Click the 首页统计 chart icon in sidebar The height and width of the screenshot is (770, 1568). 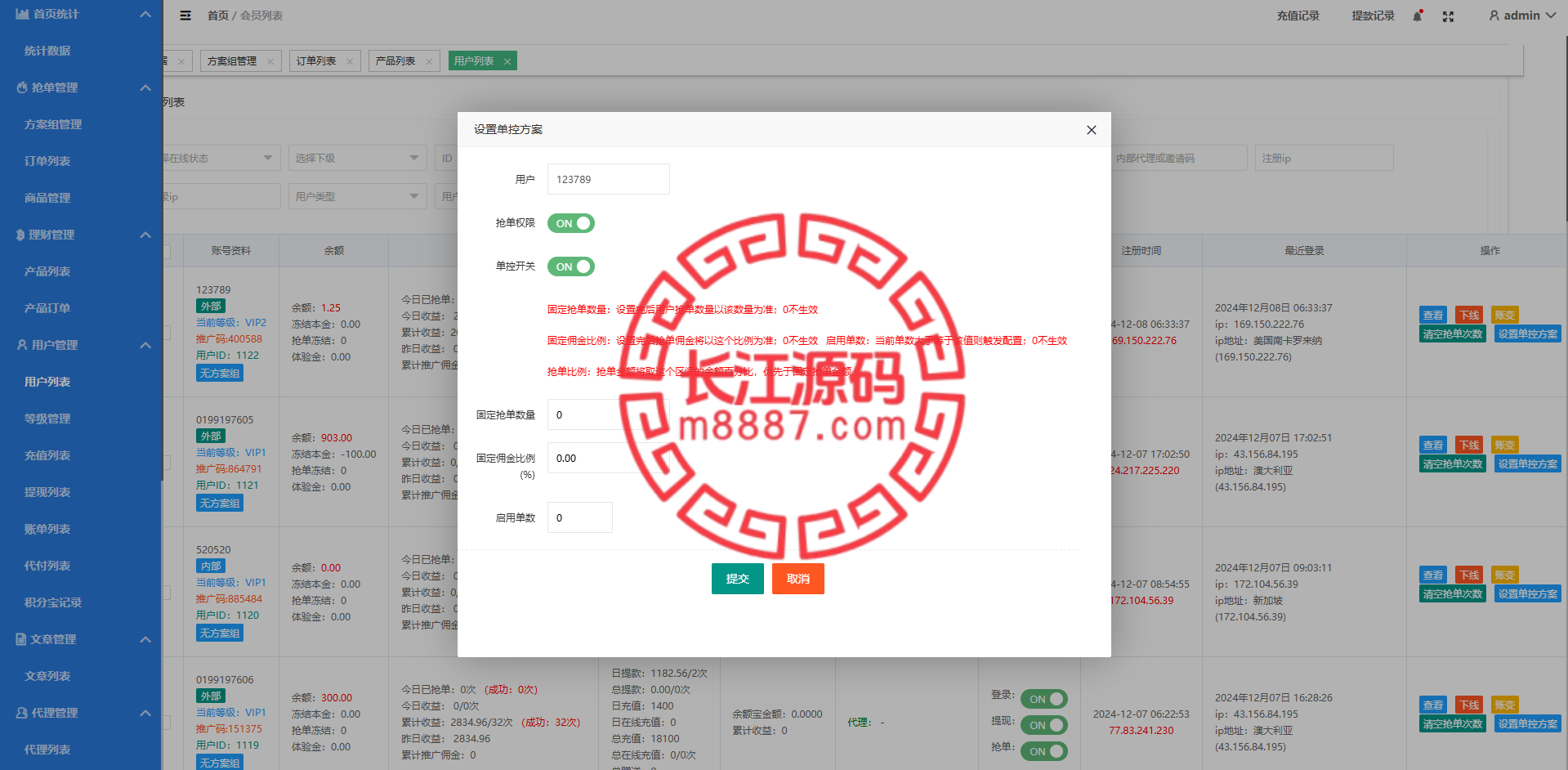pyautogui.click(x=22, y=14)
